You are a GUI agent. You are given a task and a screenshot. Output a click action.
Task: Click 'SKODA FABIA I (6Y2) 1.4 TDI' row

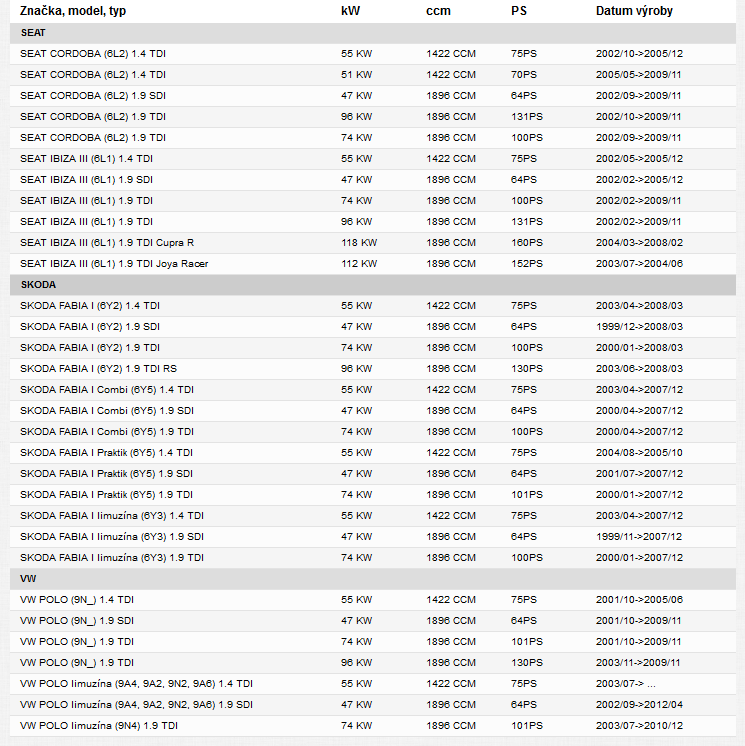point(372,305)
